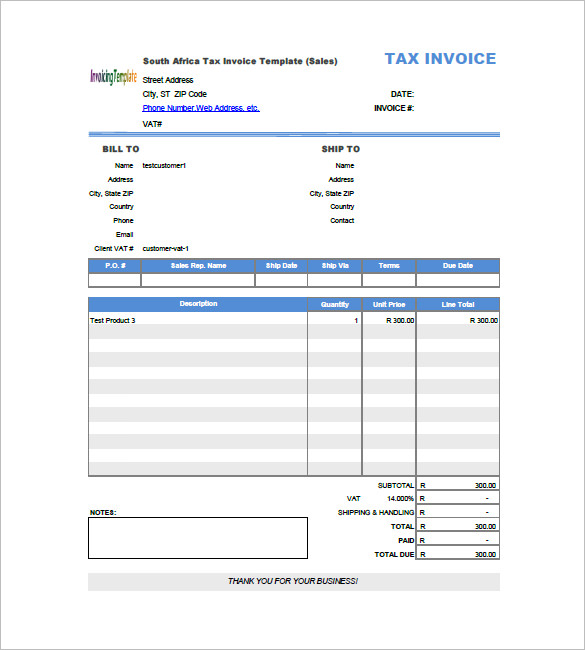Click the InvoicingTemplate logo

pyautogui.click(x=113, y=77)
